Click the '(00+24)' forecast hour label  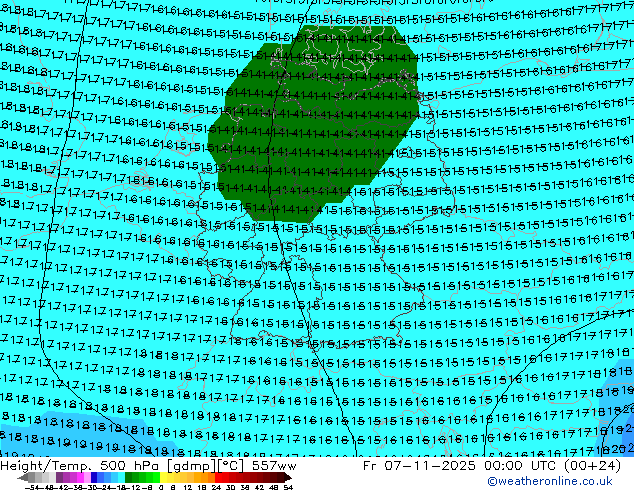(590, 466)
